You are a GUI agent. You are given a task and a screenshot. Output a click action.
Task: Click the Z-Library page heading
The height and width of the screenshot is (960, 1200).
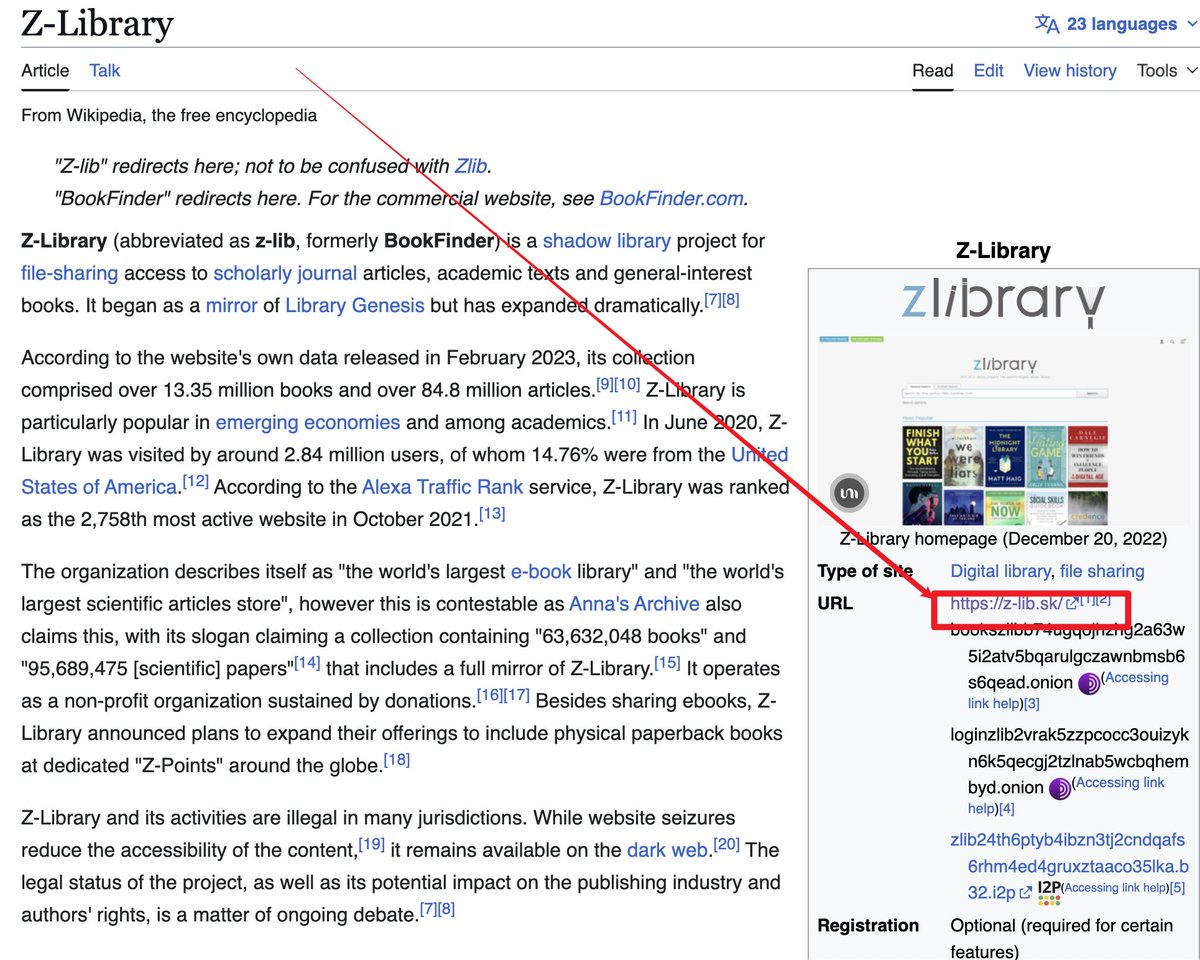[97, 23]
